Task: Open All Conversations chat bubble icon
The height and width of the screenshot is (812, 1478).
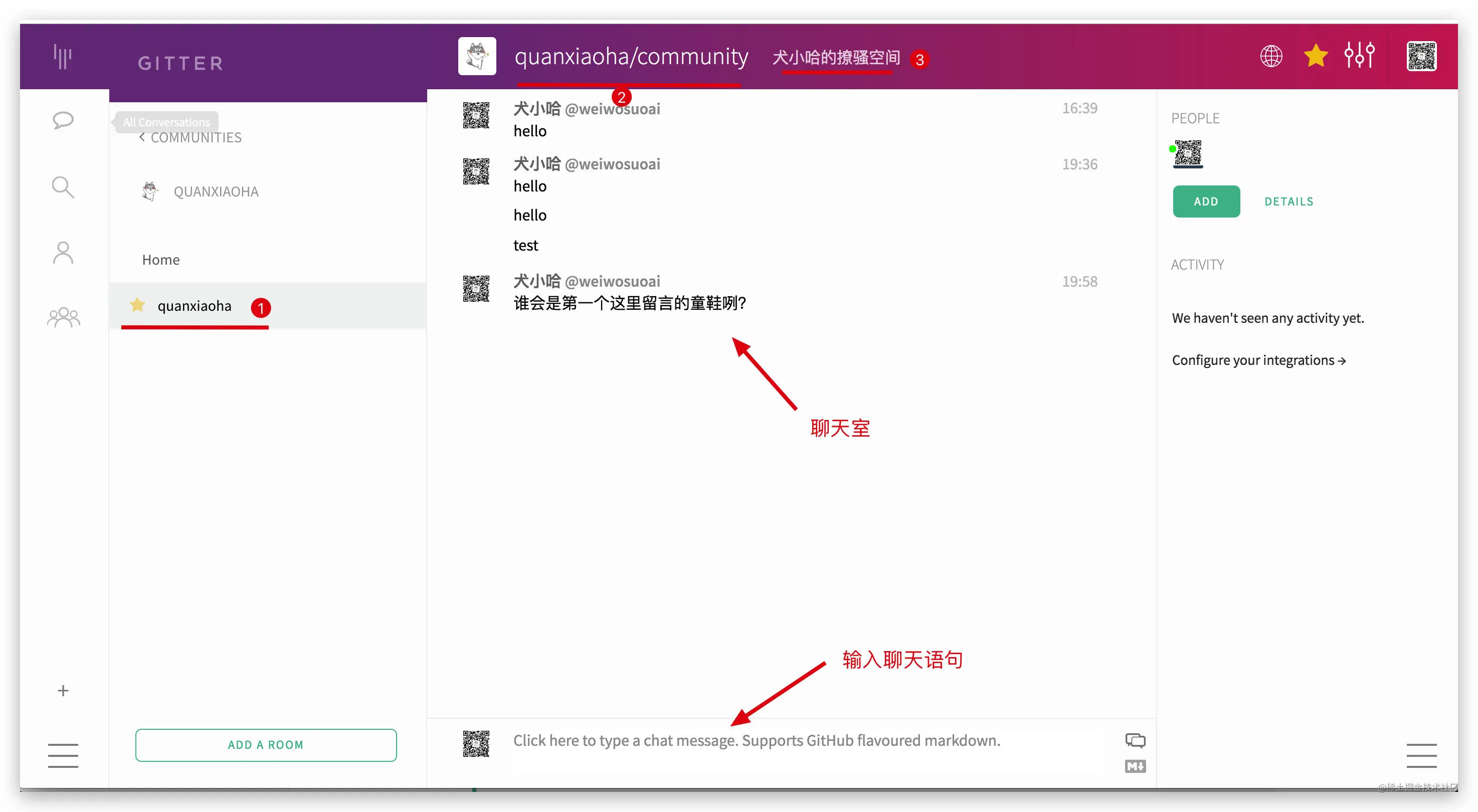Action: pyautogui.click(x=63, y=120)
